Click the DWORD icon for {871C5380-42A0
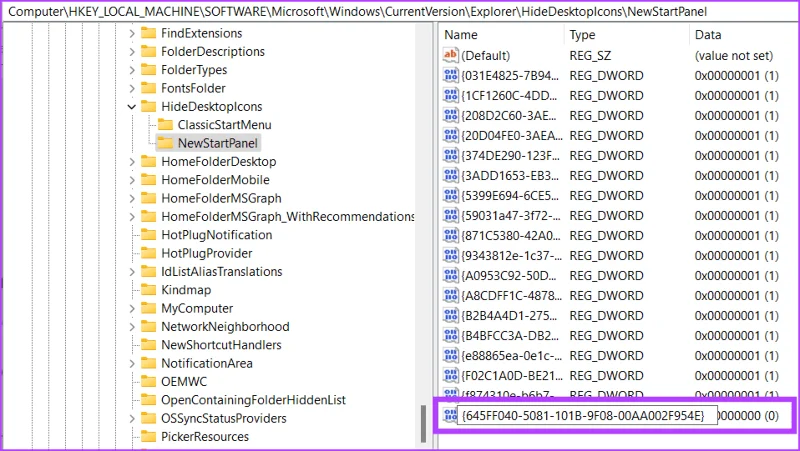The width and height of the screenshot is (800, 451). [x=451, y=236]
